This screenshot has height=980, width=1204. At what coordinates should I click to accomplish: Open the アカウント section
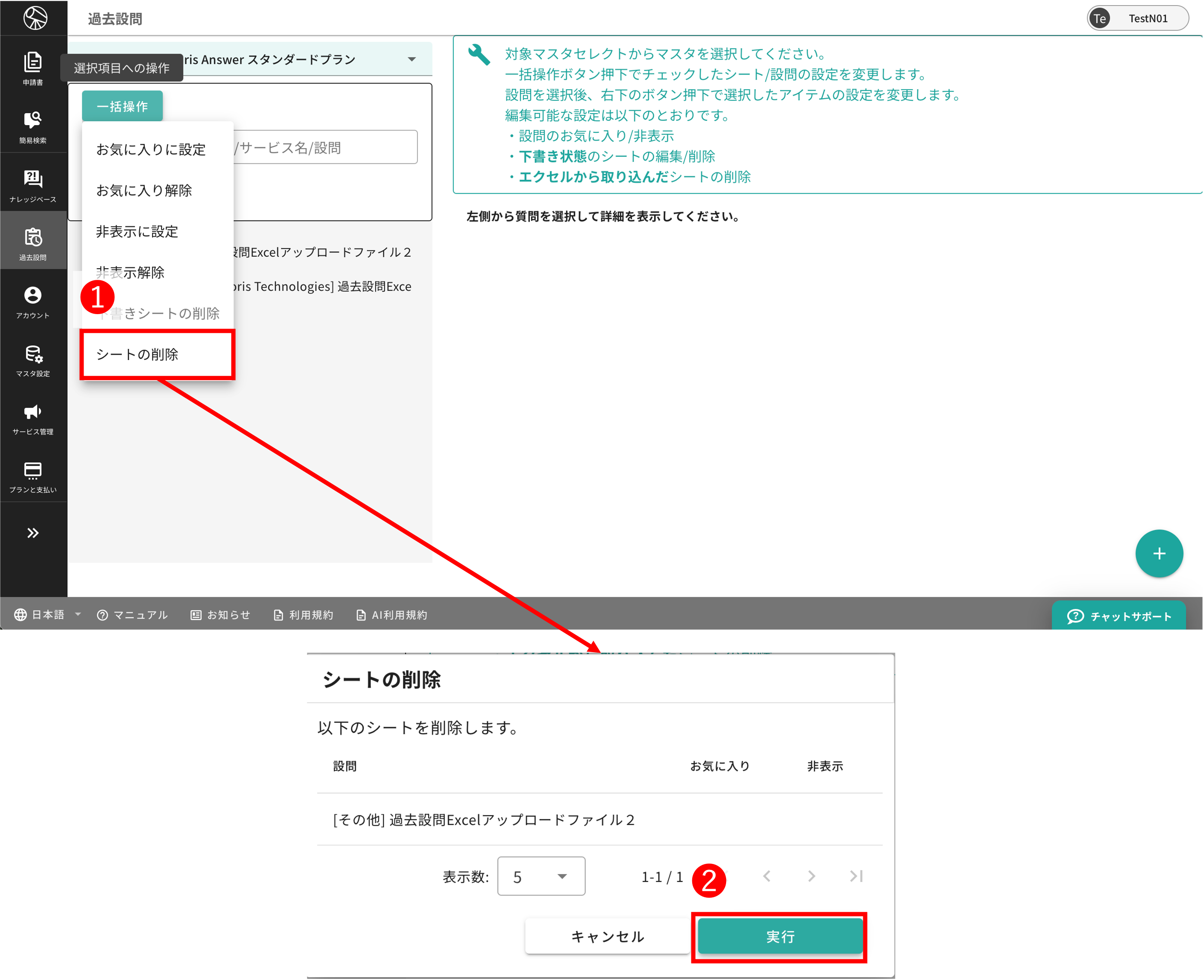click(x=33, y=301)
